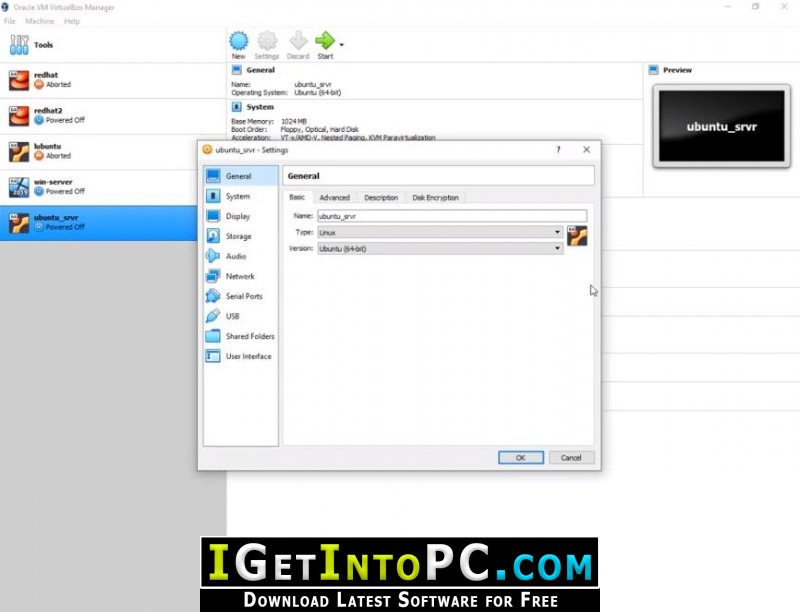The height and width of the screenshot is (612, 800).
Task: Select the redhat2 virtual machine icon
Action: tap(19, 116)
